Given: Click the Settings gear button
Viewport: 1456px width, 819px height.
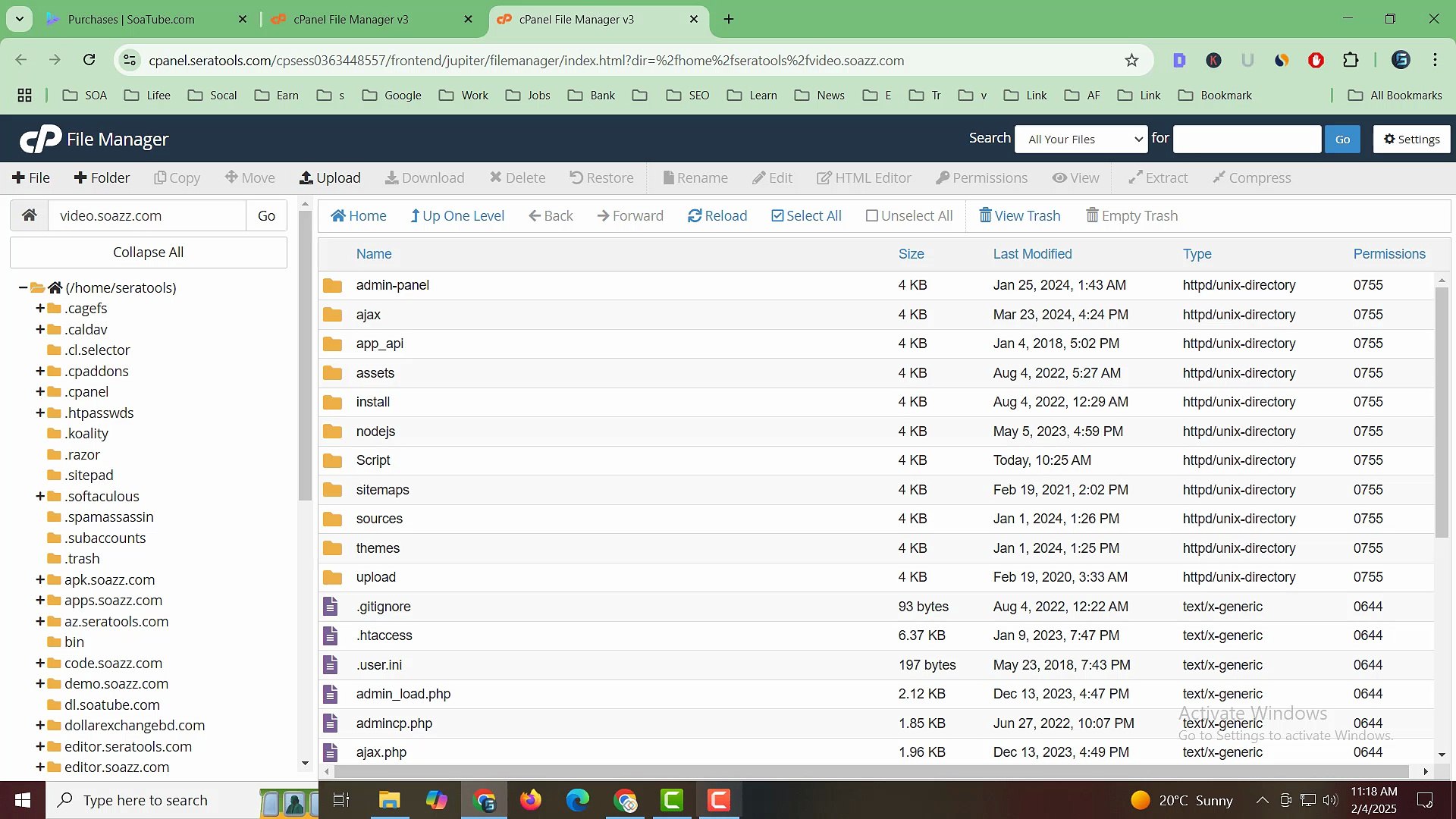Looking at the screenshot, I should click(x=1411, y=139).
